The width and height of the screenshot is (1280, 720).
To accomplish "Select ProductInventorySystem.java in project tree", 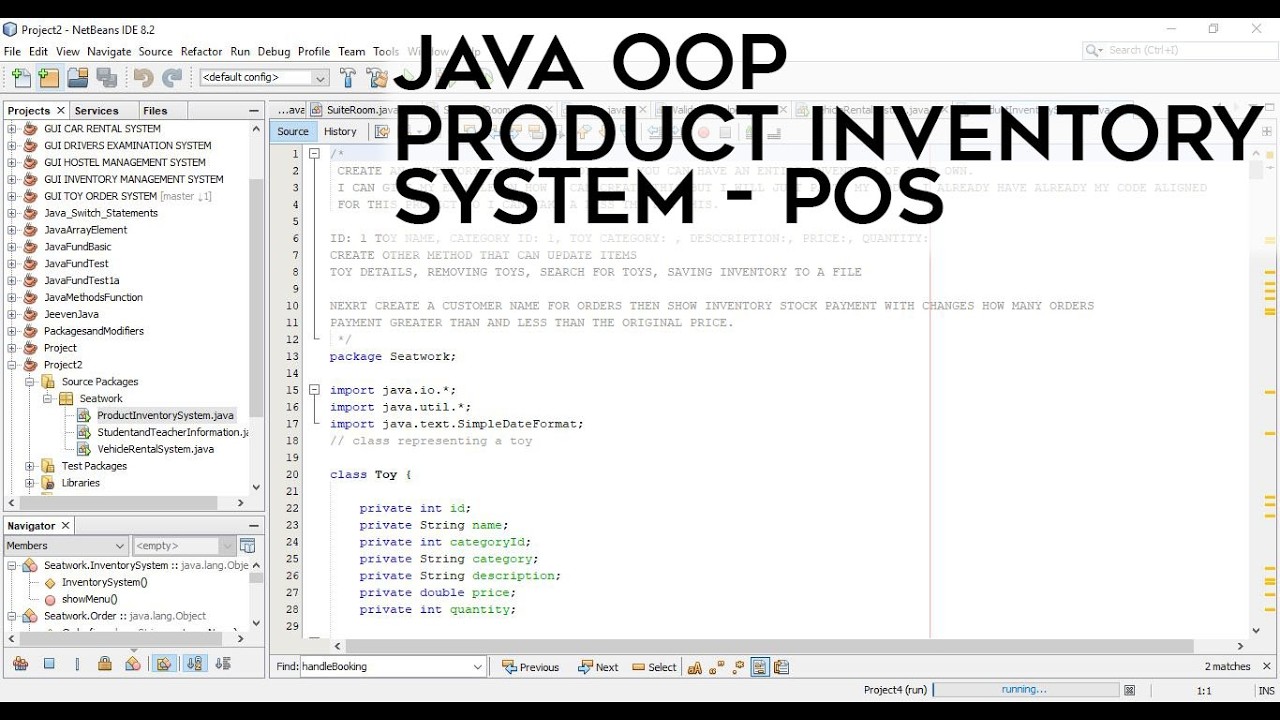I will [165, 415].
